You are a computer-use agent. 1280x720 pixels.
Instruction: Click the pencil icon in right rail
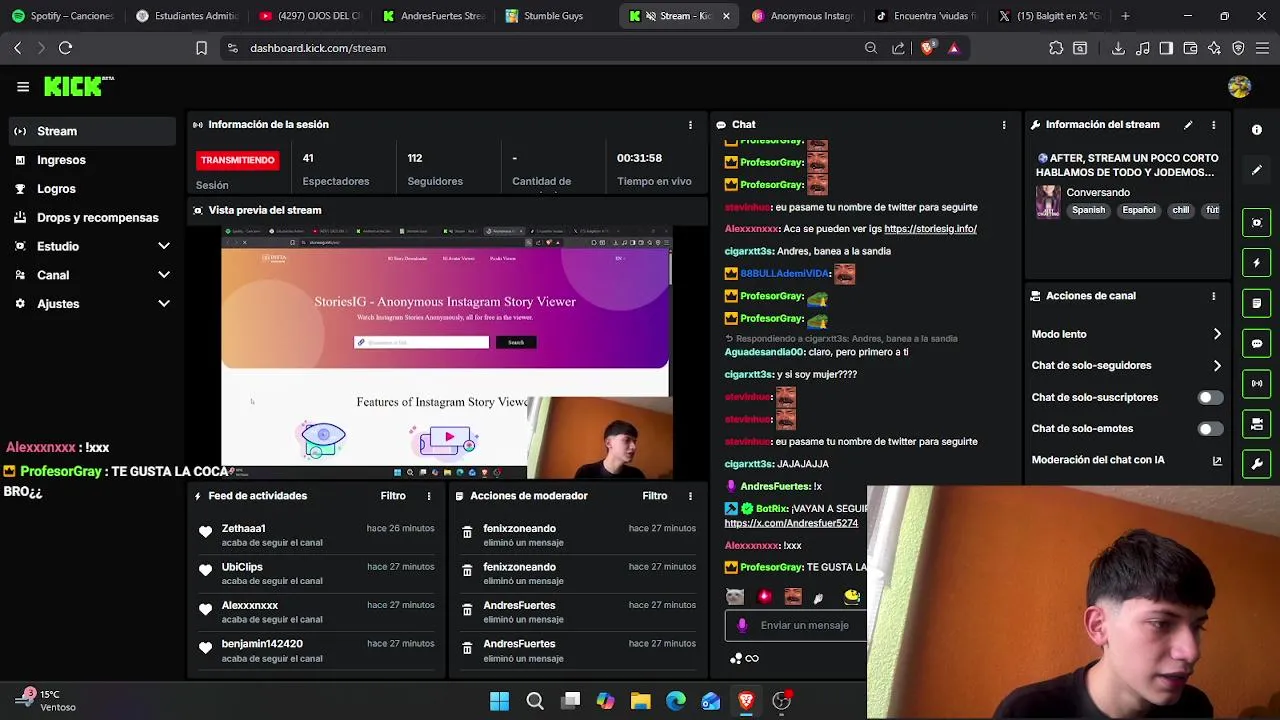[1257, 170]
